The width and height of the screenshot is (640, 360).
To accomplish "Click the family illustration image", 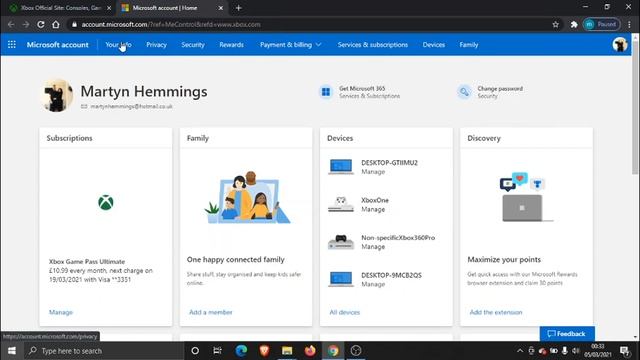I will click(x=247, y=198).
